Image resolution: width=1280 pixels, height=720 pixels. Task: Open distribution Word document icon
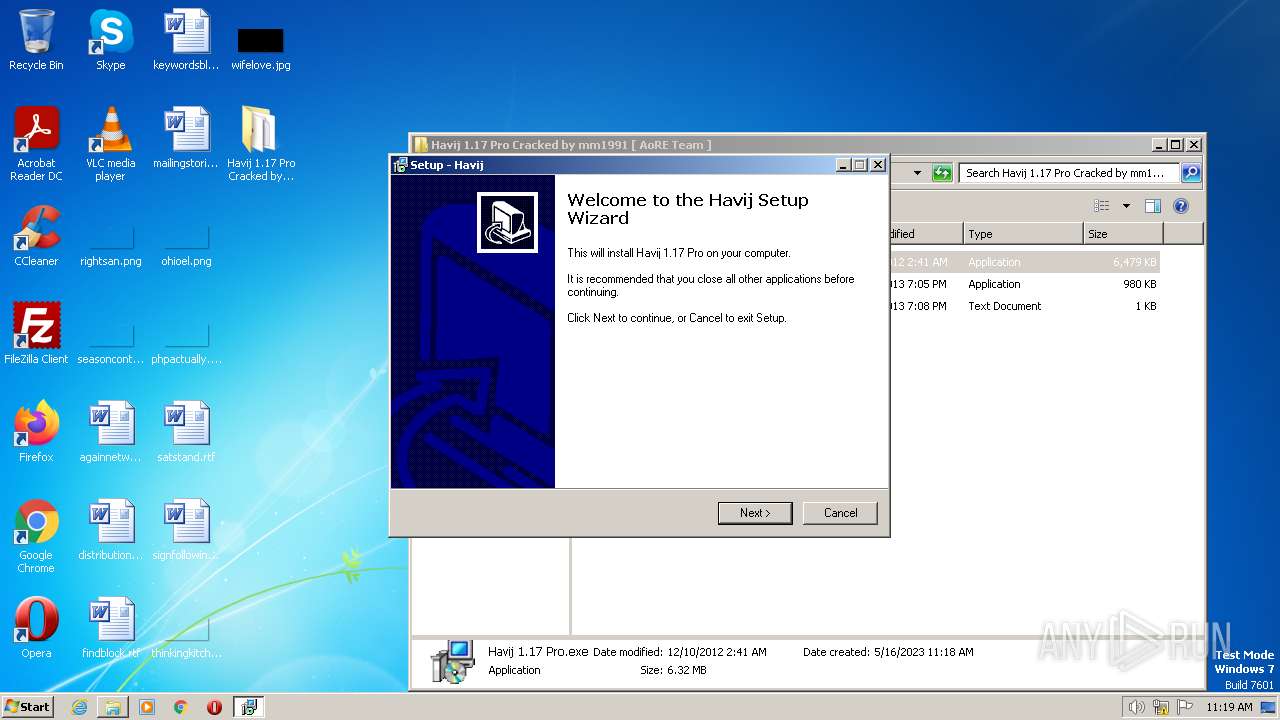point(110,530)
